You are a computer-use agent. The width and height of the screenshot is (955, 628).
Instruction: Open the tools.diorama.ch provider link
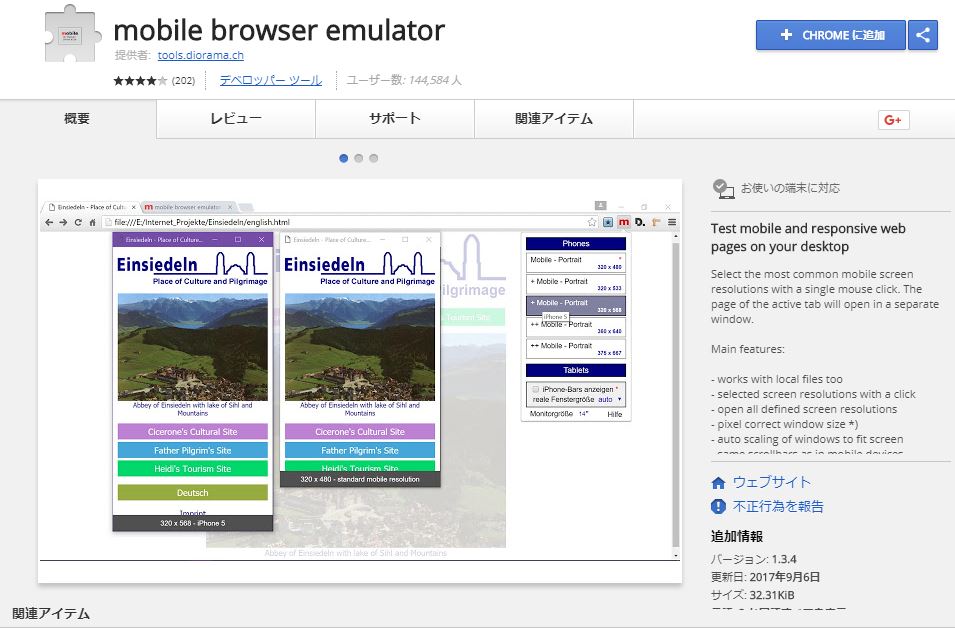click(x=200, y=55)
